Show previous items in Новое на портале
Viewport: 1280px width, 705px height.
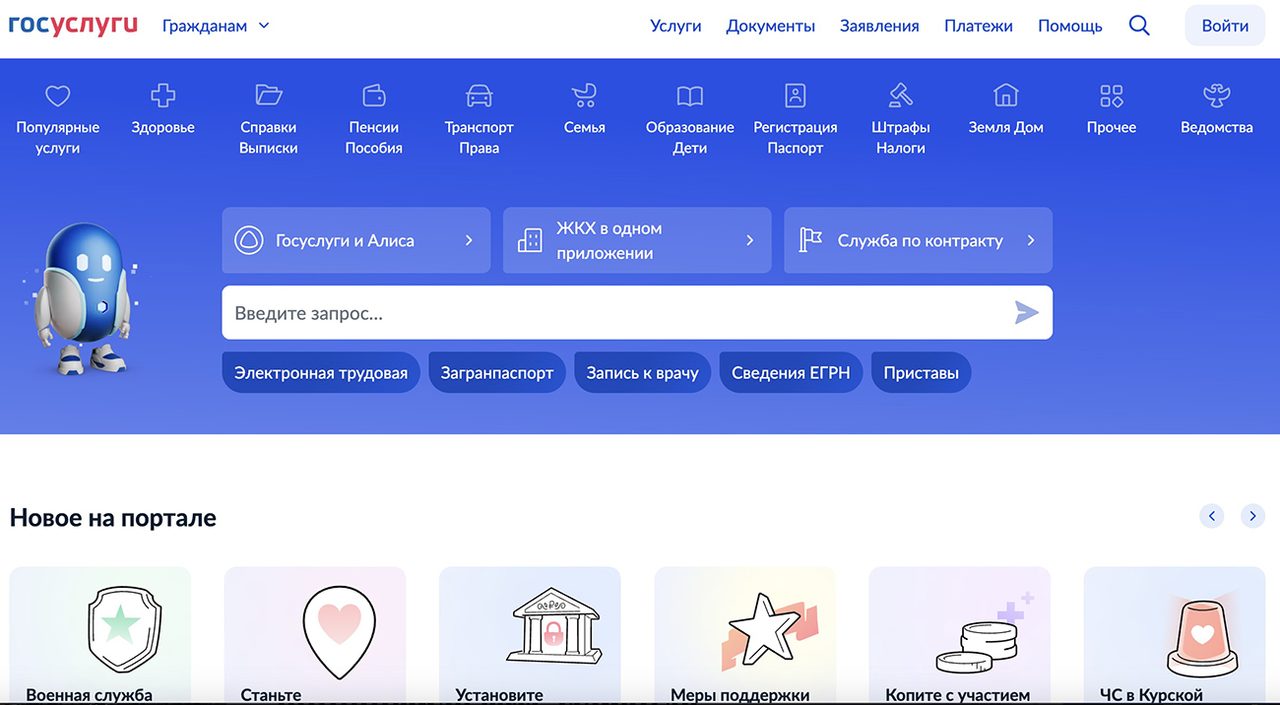point(1212,516)
